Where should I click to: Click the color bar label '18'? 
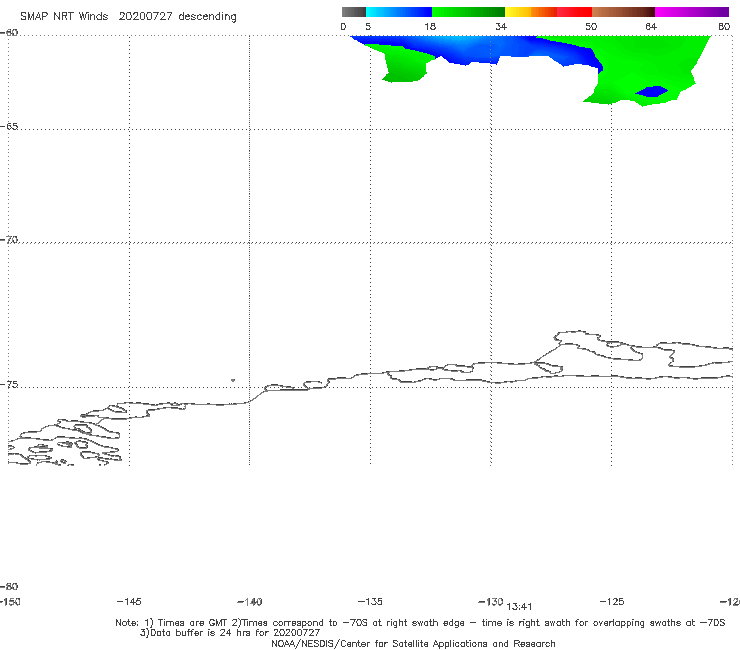[x=430, y=26]
